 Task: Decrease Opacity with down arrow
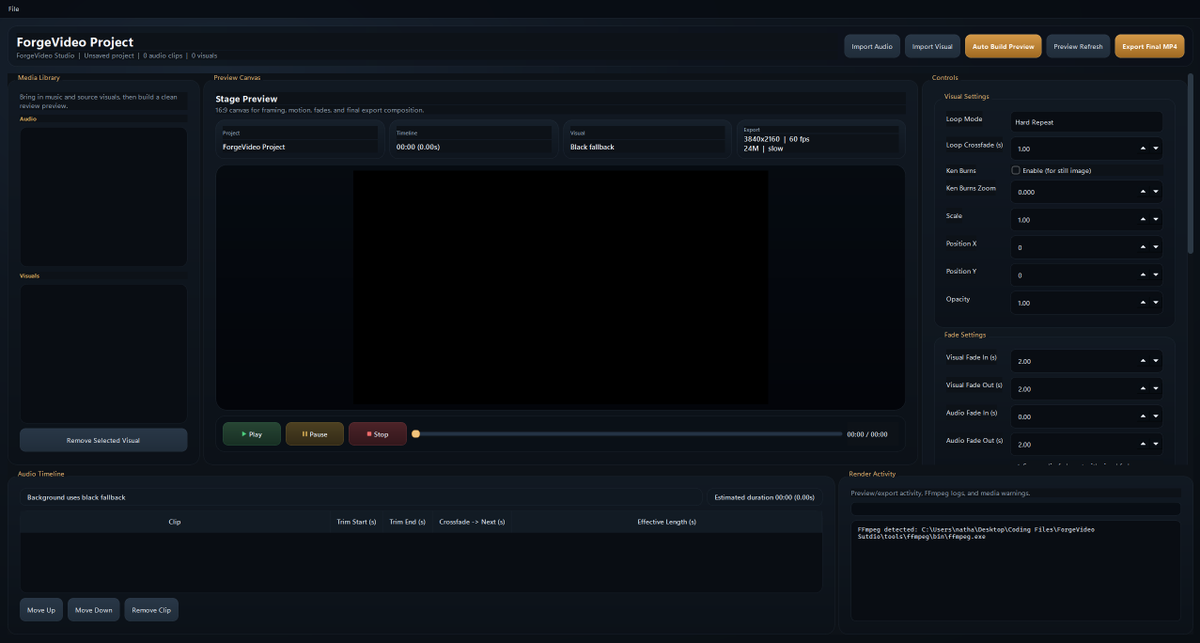(1156, 303)
